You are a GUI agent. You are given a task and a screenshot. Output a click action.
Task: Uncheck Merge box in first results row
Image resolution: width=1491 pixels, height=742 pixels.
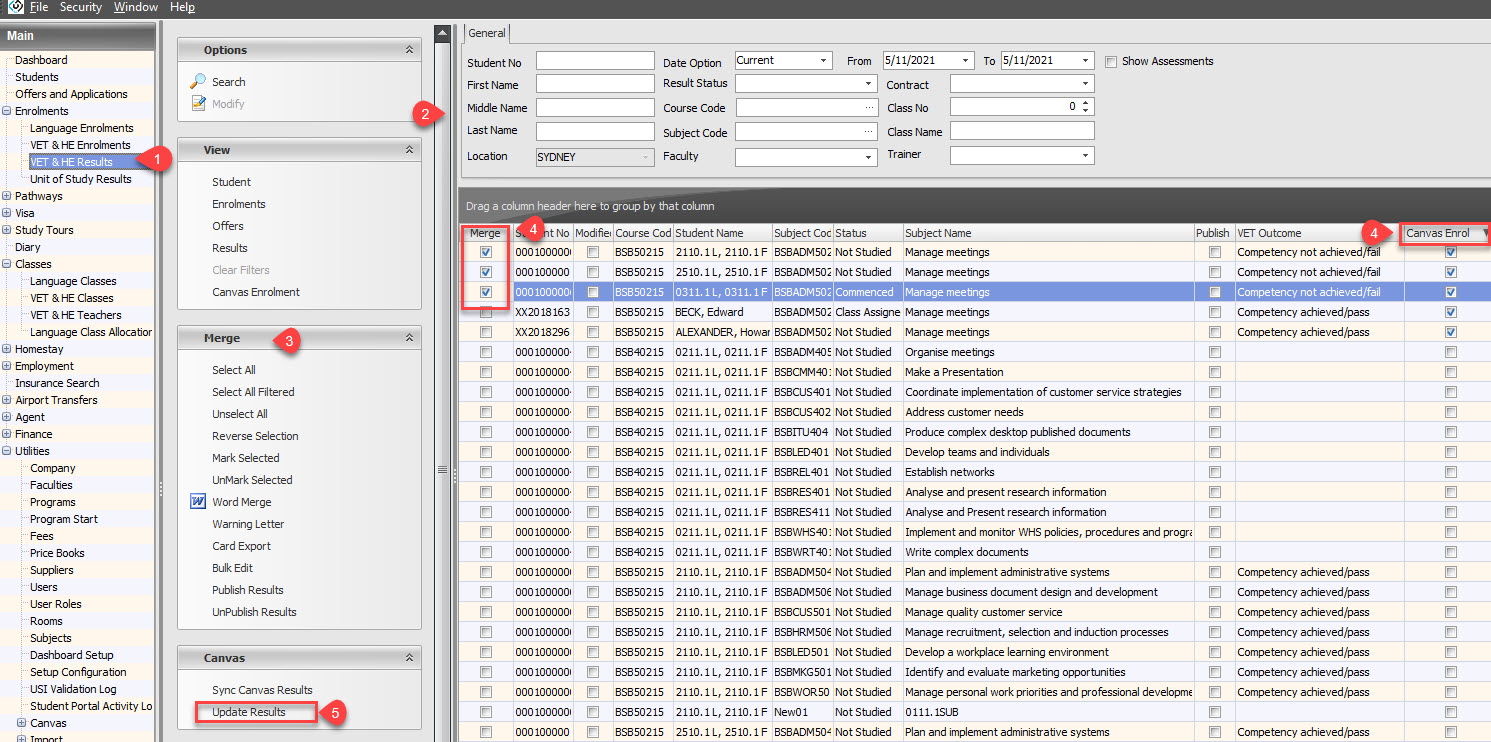486,252
